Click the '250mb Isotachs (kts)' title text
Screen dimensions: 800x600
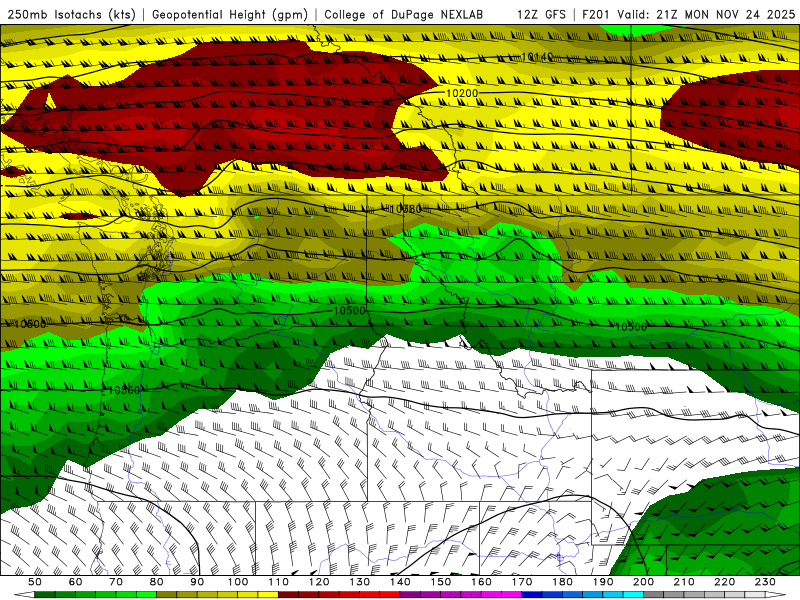(71, 15)
